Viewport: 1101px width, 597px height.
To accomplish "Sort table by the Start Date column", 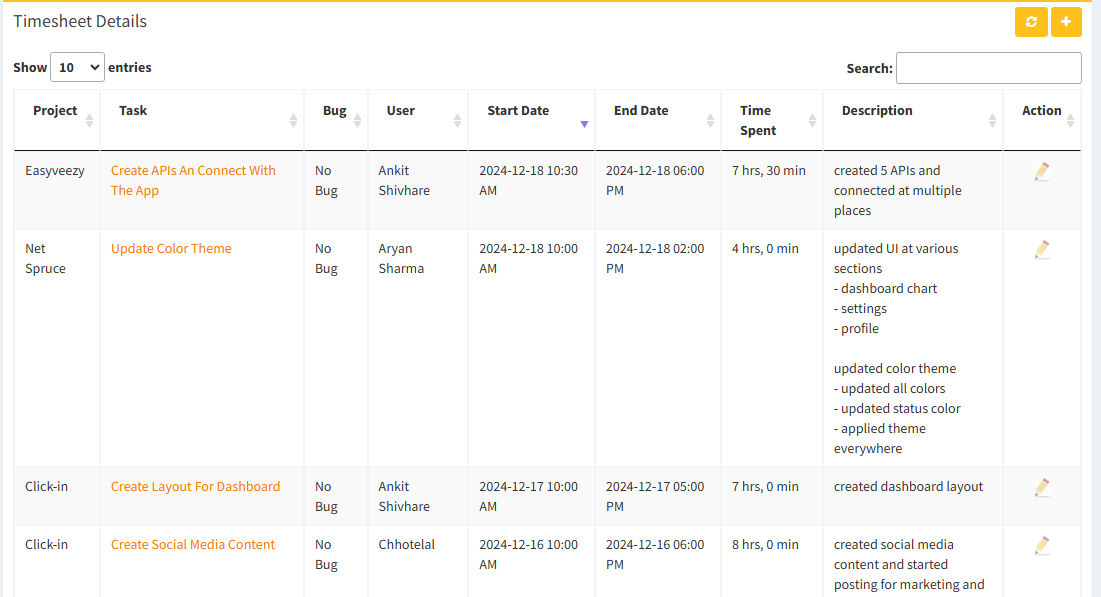I will coord(518,111).
